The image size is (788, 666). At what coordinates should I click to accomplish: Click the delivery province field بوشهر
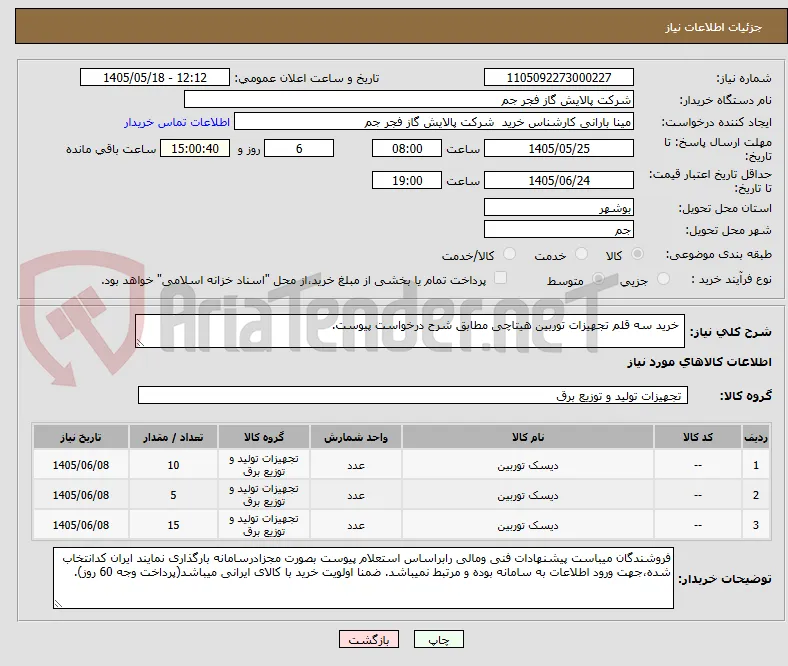click(559, 207)
